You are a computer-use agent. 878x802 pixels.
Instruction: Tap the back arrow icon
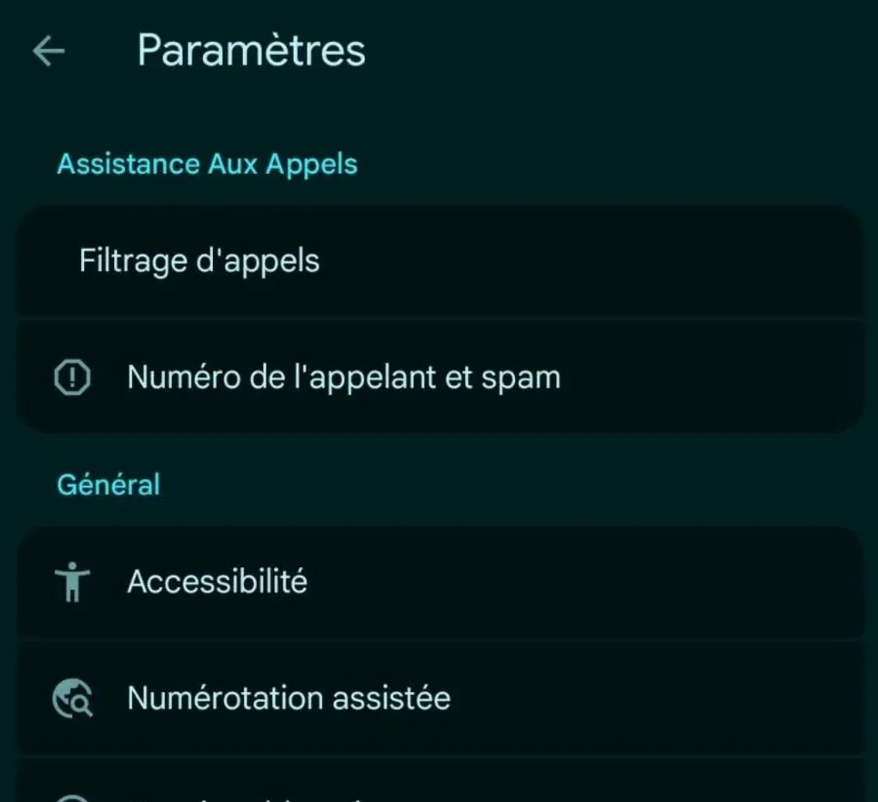[x=47, y=51]
